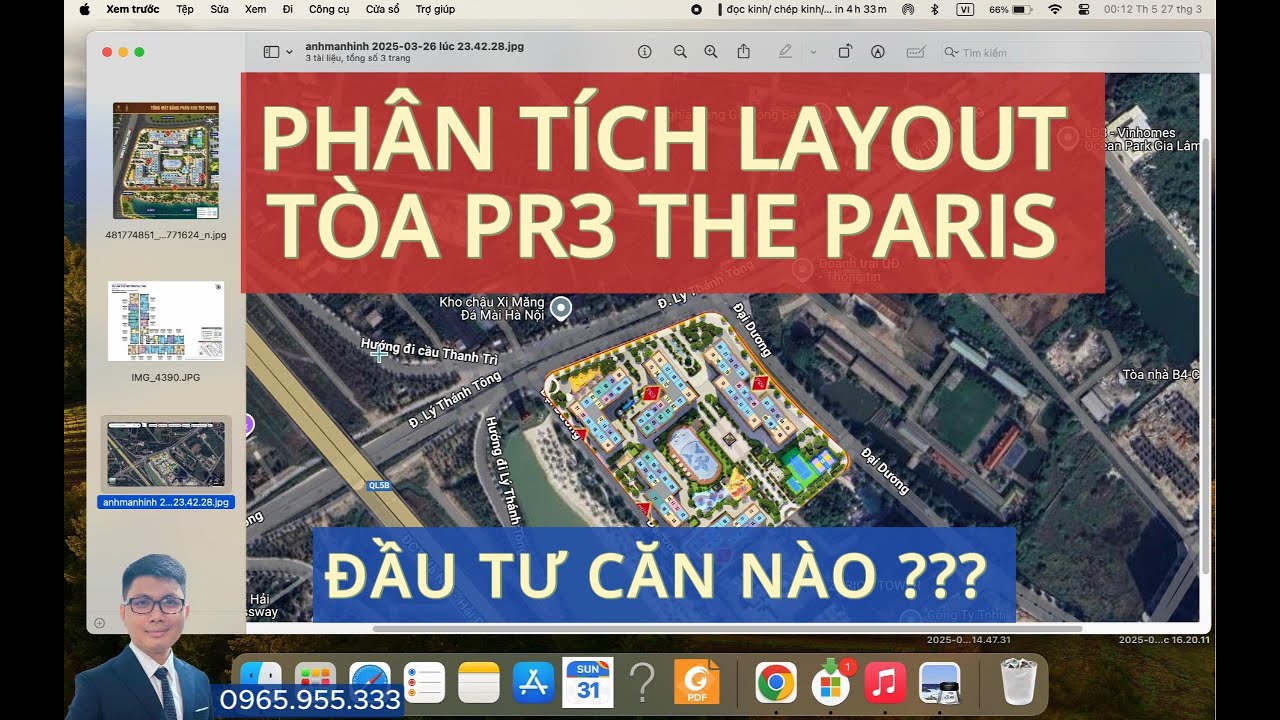This screenshot has height=720, width=1280.
Task: Rotate the image with toolbar button
Action: point(845,52)
